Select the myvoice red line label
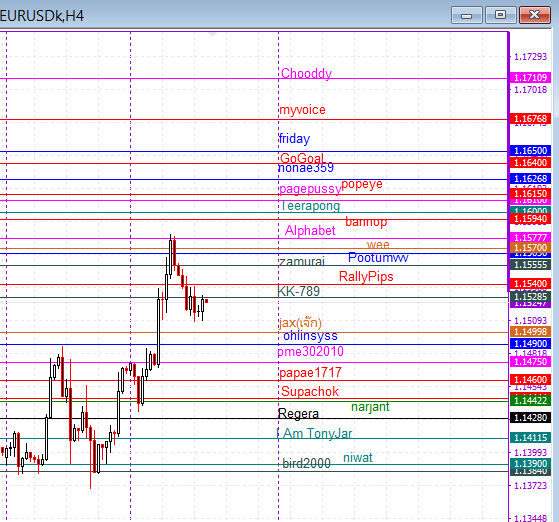Screen dimensions: 559x522 tap(302, 110)
